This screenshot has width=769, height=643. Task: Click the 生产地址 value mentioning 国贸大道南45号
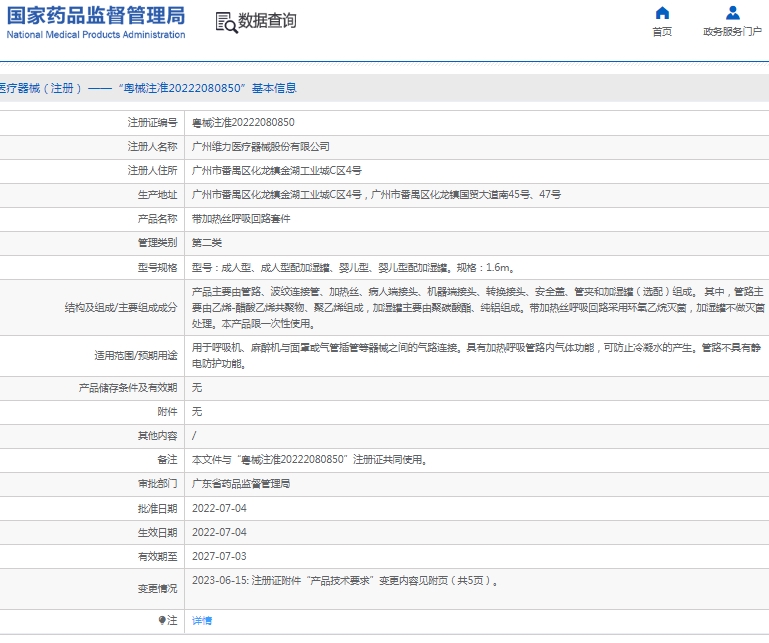pyautogui.click(x=376, y=195)
